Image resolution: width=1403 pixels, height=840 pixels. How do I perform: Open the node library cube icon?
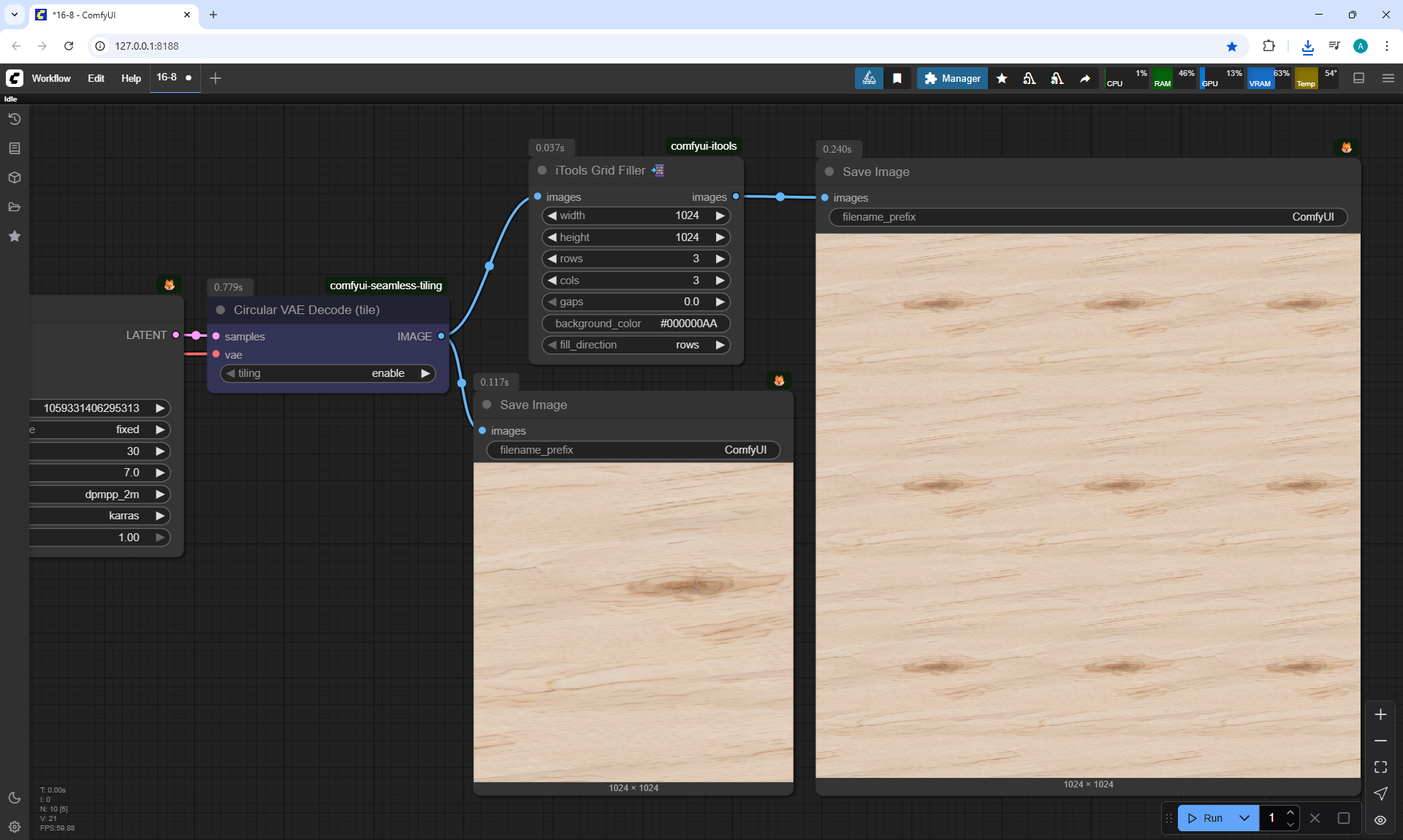(15, 177)
